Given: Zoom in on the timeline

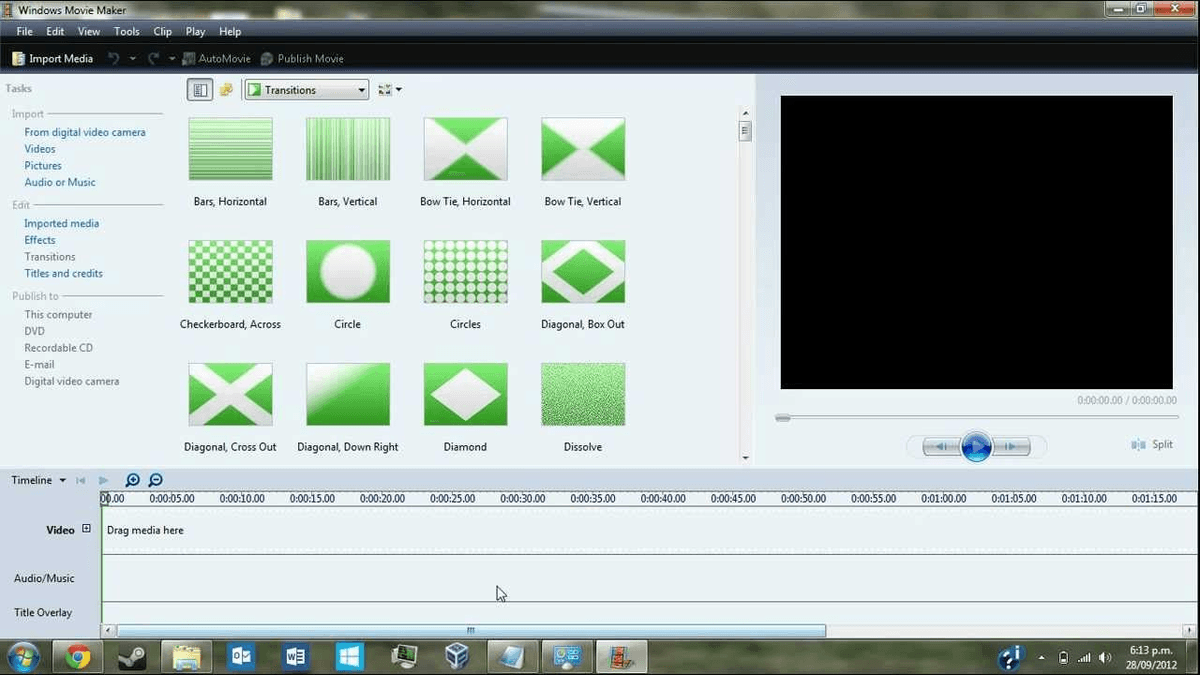Looking at the screenshot, I should point(131,480).
